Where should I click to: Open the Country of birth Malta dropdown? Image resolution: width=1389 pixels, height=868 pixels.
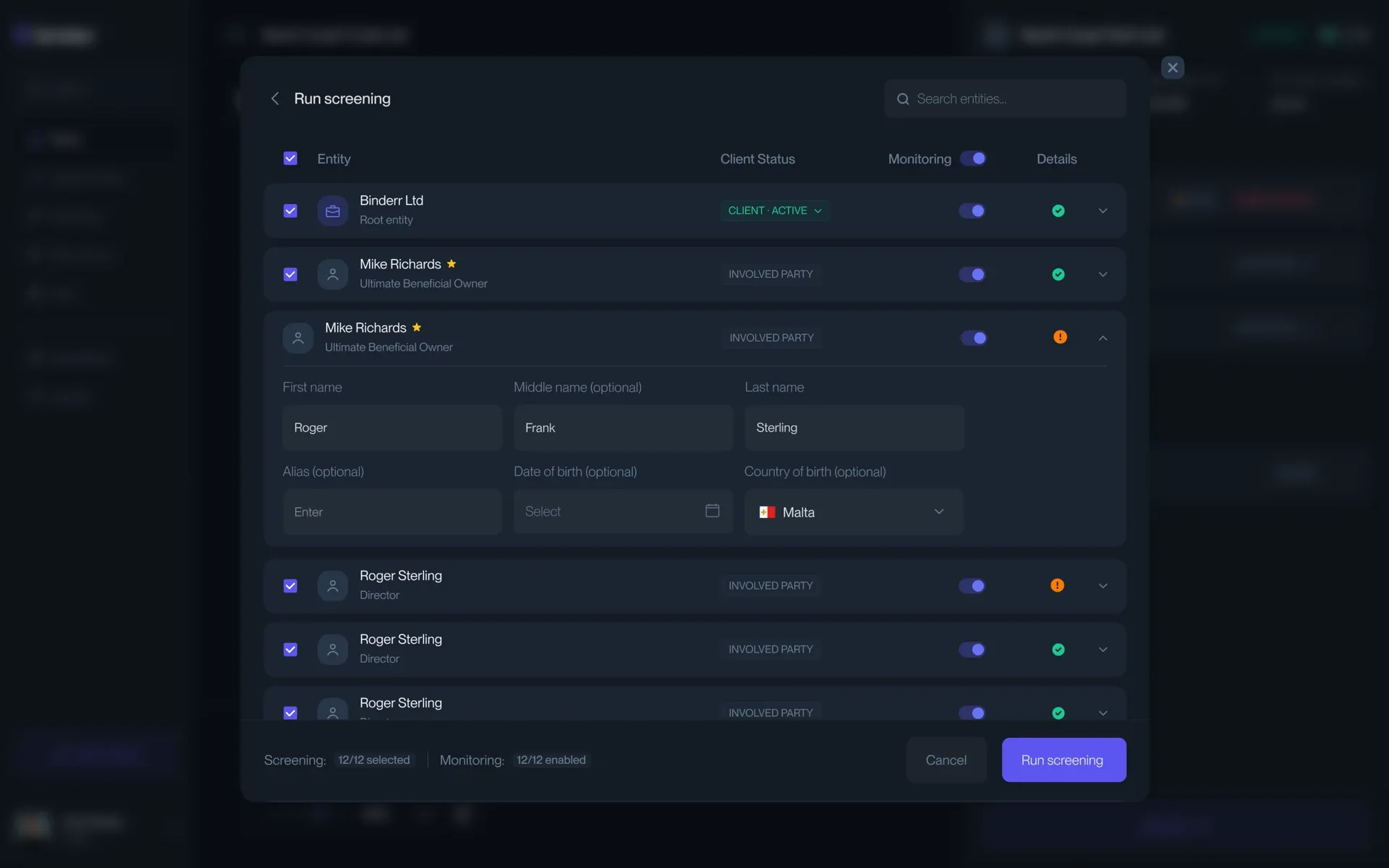tap(854, 512)
